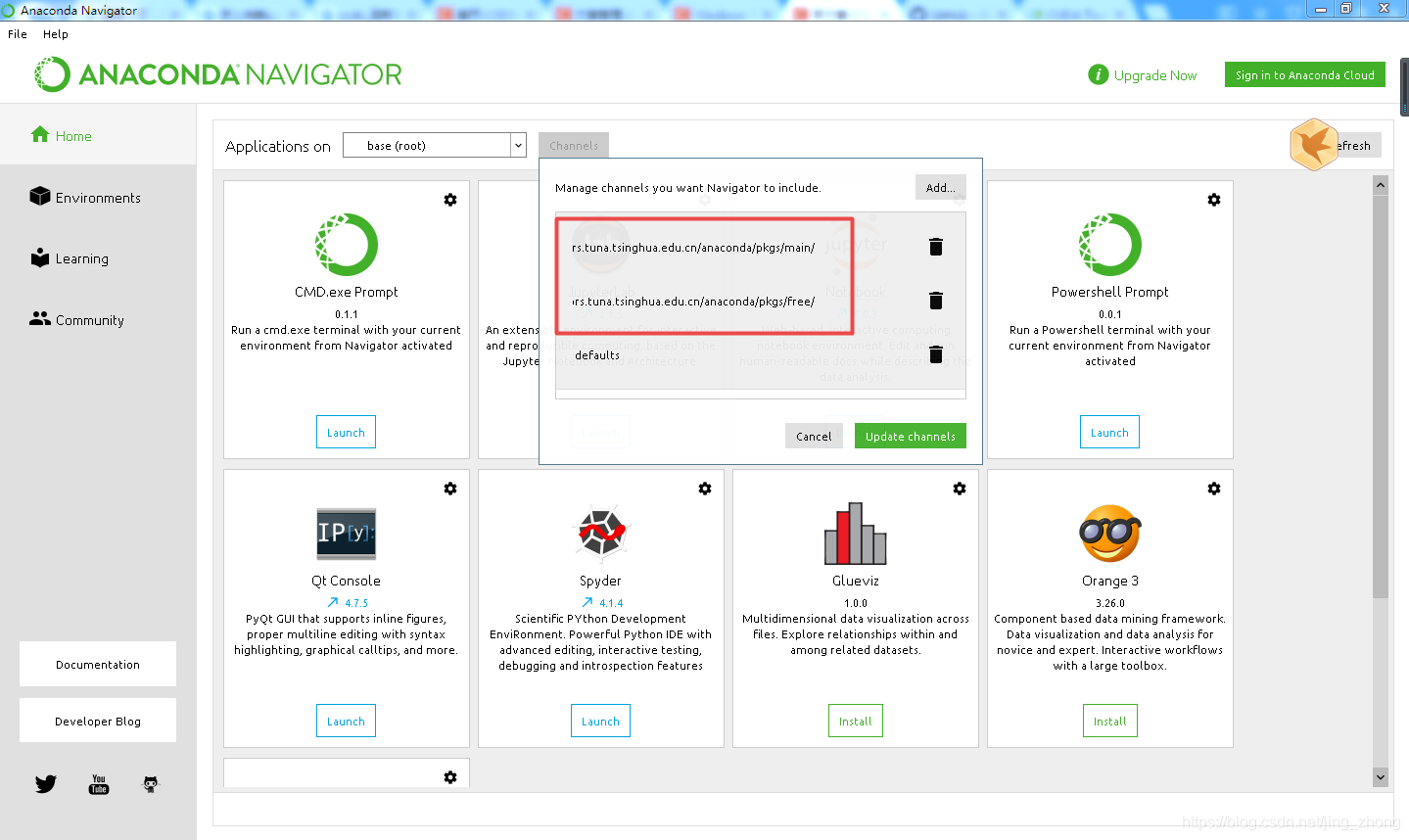Launch Qt Console
The image size is (1409, 840).
[346, 722]
